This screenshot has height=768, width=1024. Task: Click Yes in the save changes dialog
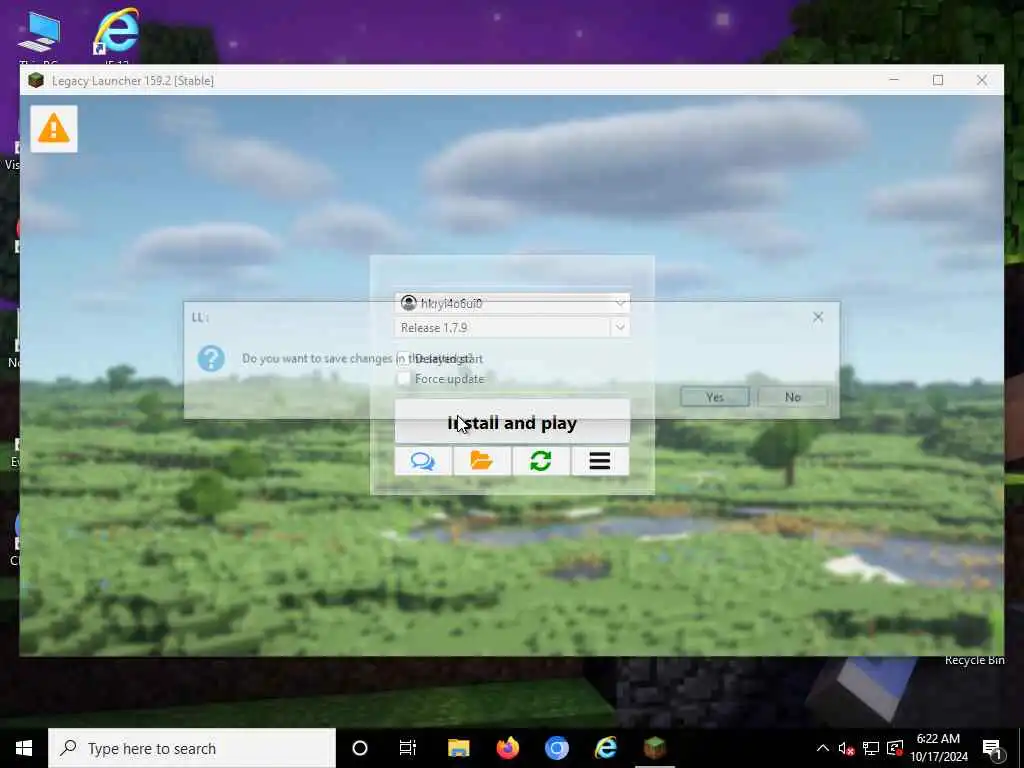(714, 397)
